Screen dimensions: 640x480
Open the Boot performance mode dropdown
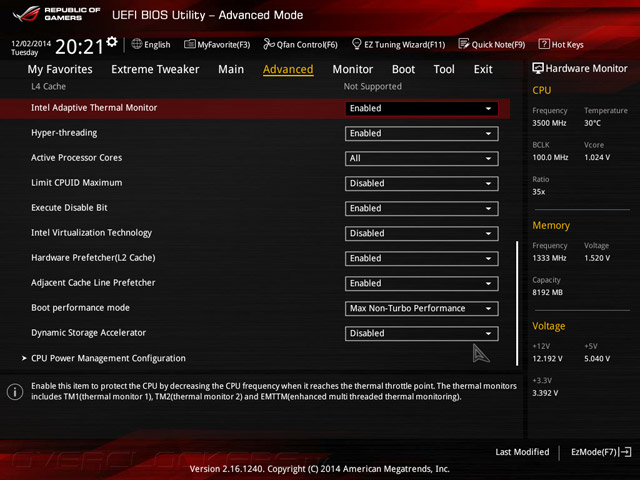pyautogui.click(x=422, y=309)
